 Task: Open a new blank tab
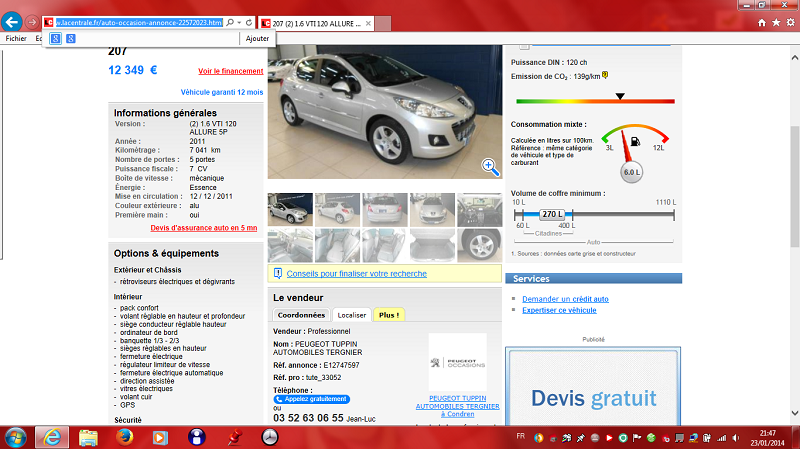coord(383,23)
